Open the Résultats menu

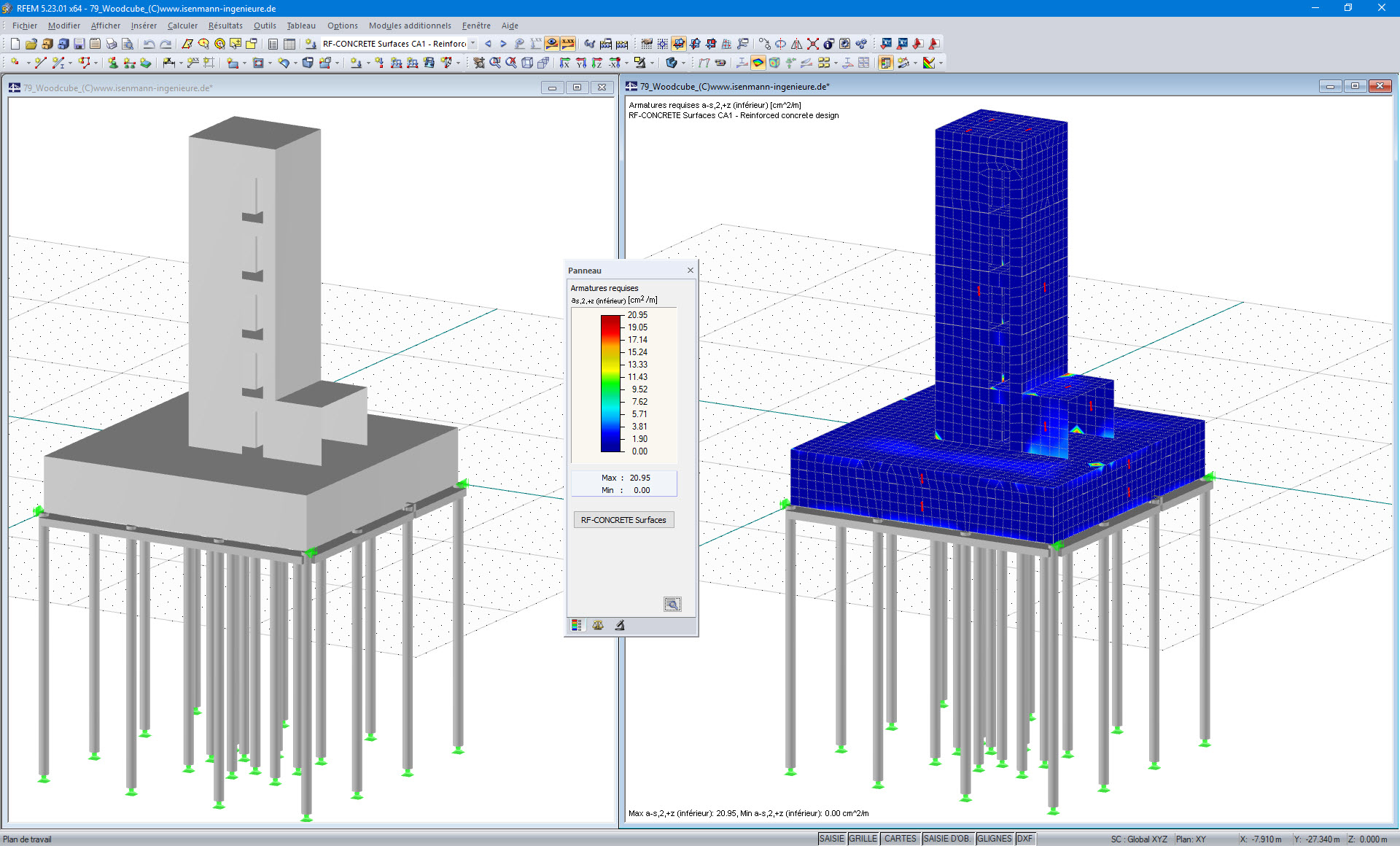(225, 26)
